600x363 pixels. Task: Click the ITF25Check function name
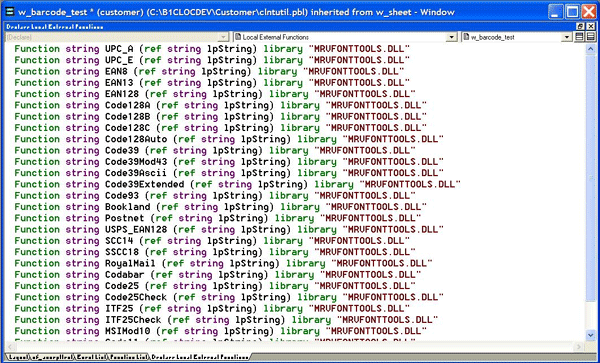pos(134,320)
